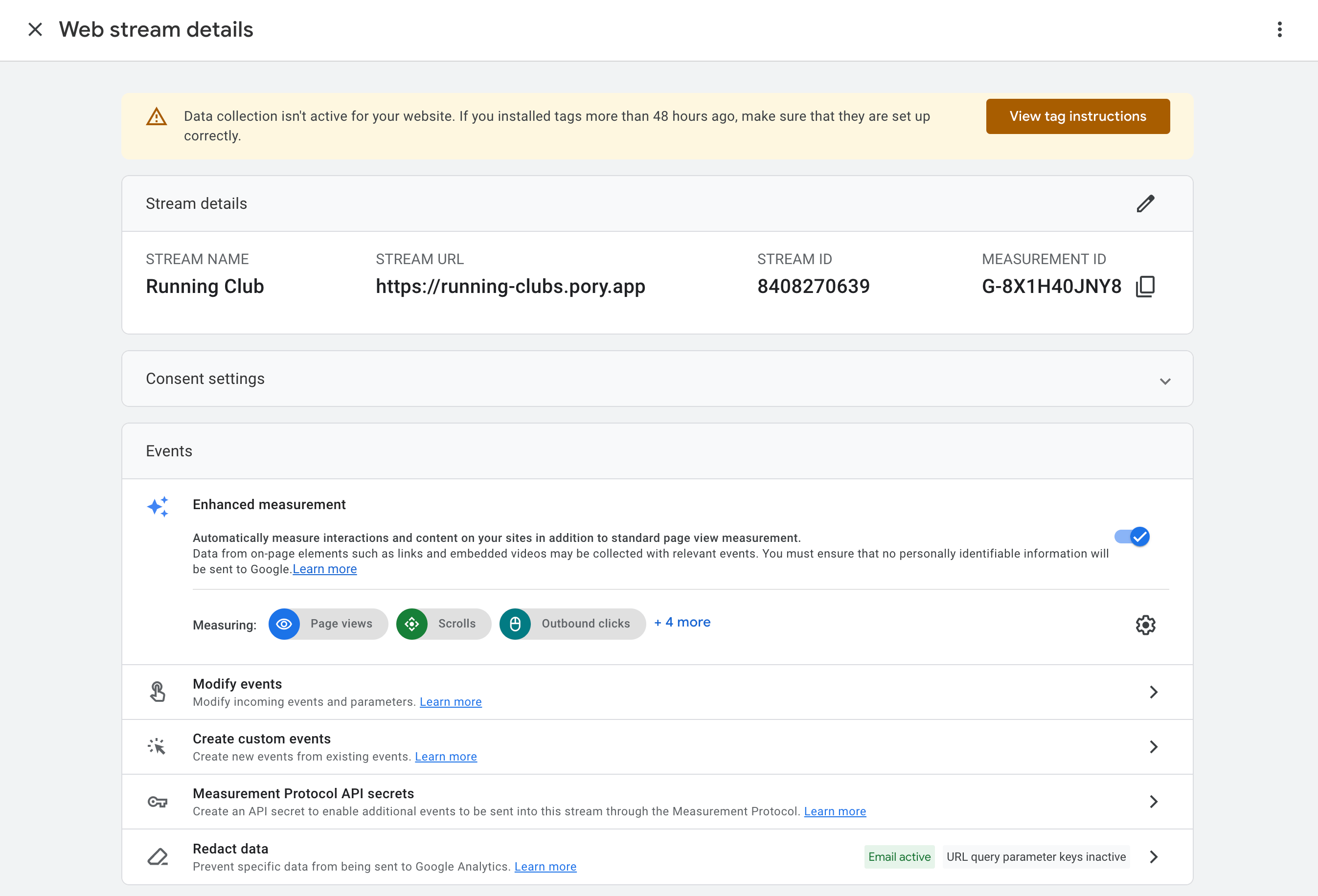Open Learn more link for Create custom events
1318x896 pixels.
pyautogui.click(x=446, y=757)
